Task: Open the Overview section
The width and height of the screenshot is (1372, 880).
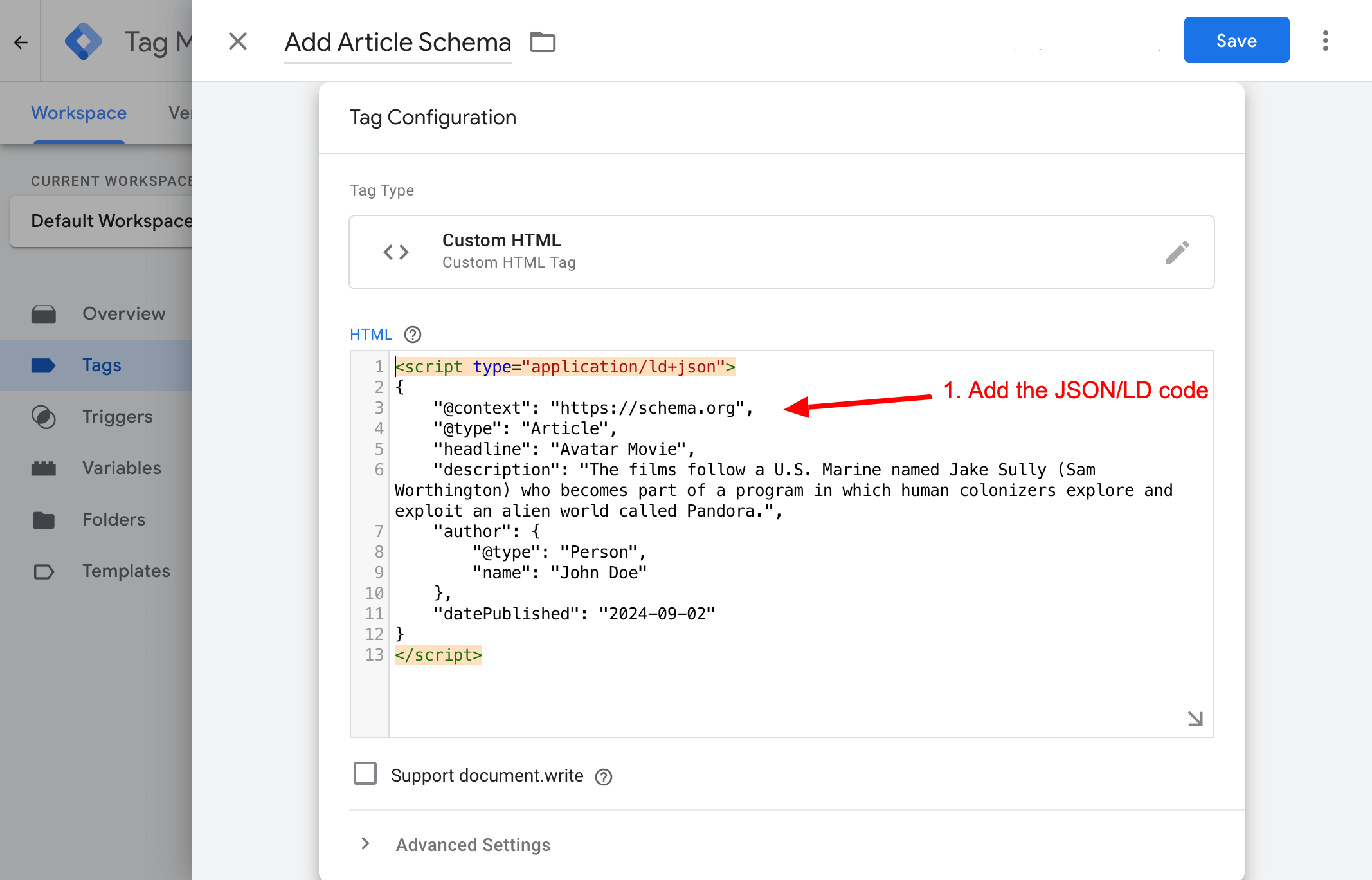Action: pos(123,313)
